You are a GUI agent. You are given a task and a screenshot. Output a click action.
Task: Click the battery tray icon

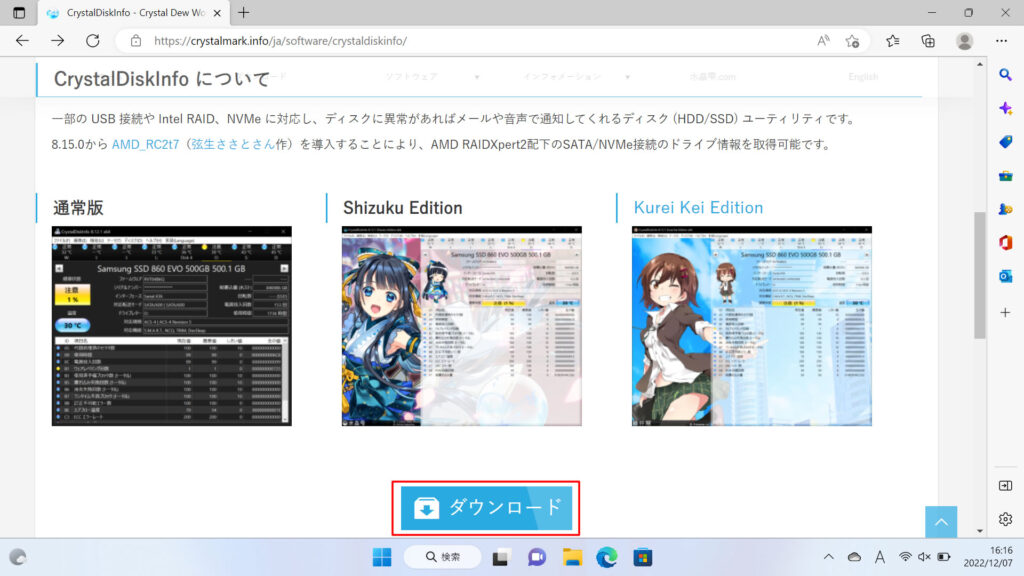944,557
